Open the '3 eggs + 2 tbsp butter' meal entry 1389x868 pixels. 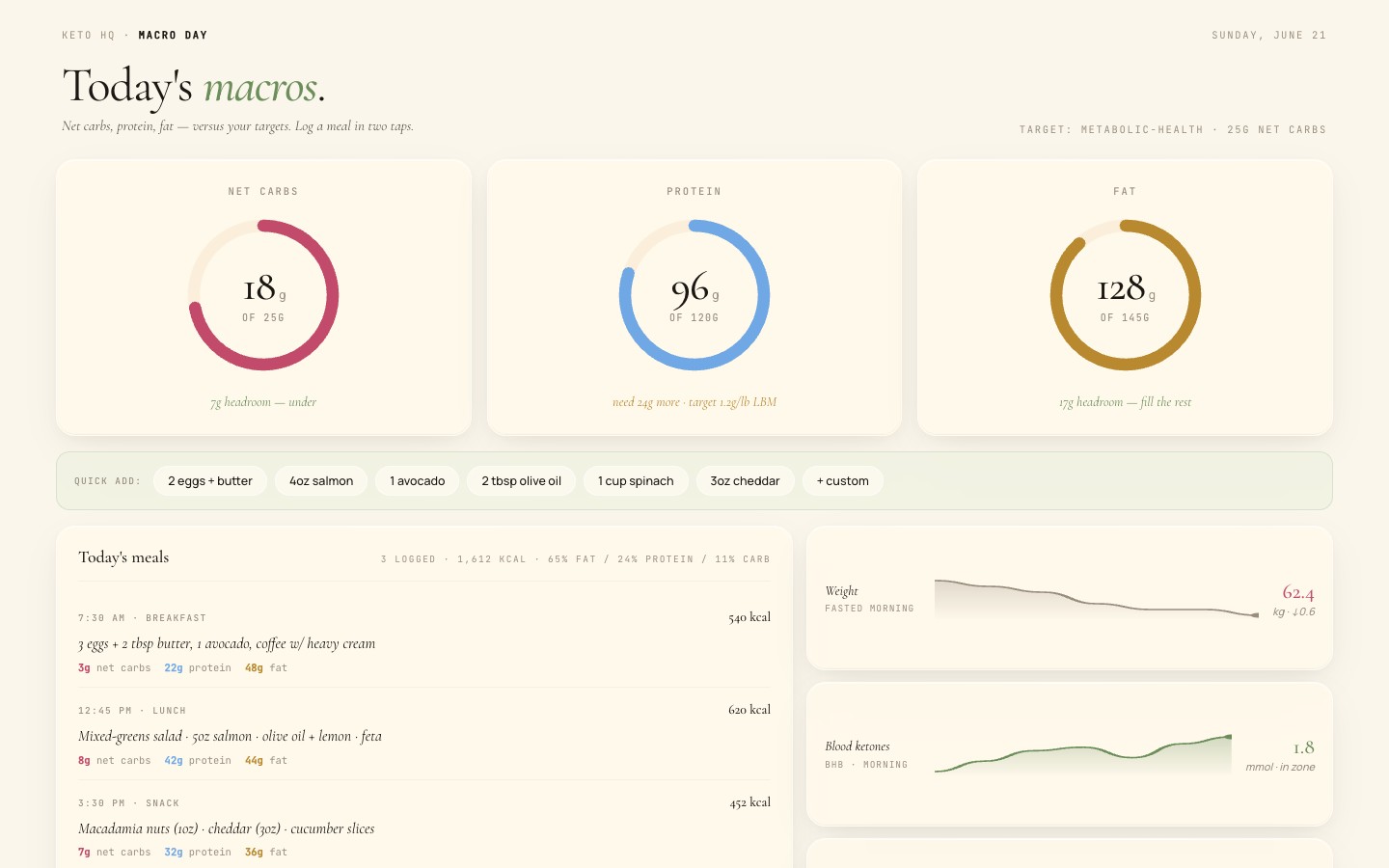pyautogui.click(x=227, y=644)
